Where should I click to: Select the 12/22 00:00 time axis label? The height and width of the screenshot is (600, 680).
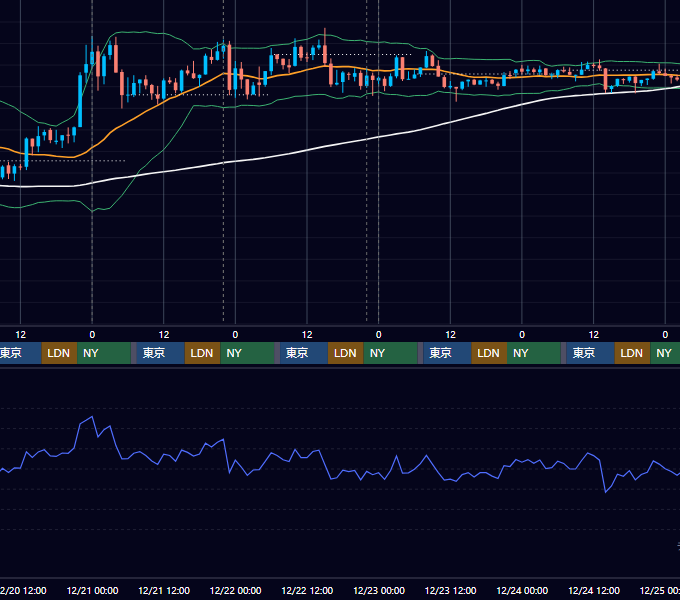click(x=235, y=590)
